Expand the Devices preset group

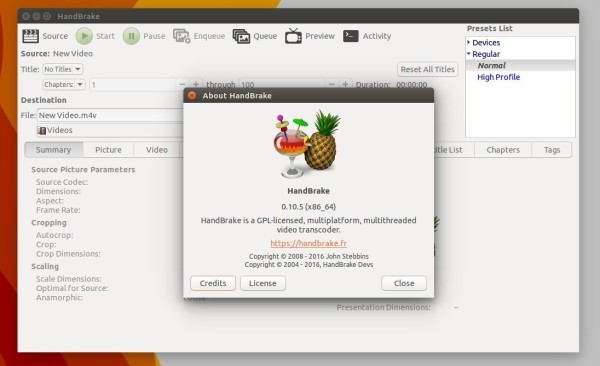(468, 42)
